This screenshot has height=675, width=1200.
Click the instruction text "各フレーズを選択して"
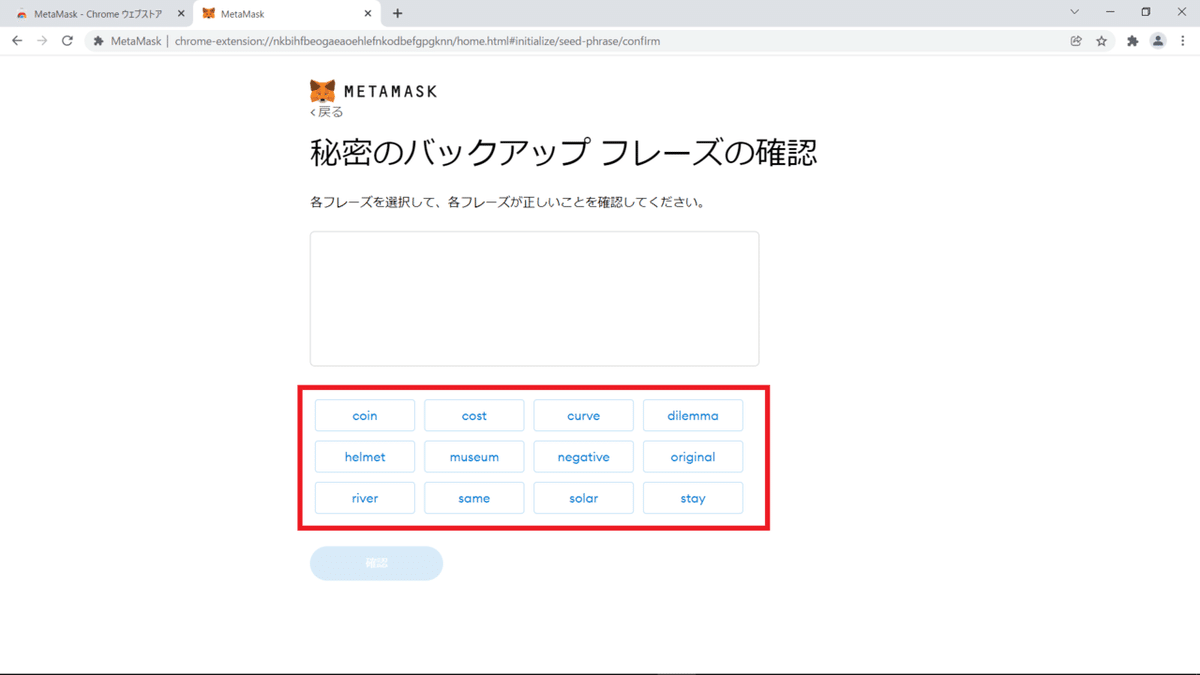pyautogui.click(x=373, y=202)
